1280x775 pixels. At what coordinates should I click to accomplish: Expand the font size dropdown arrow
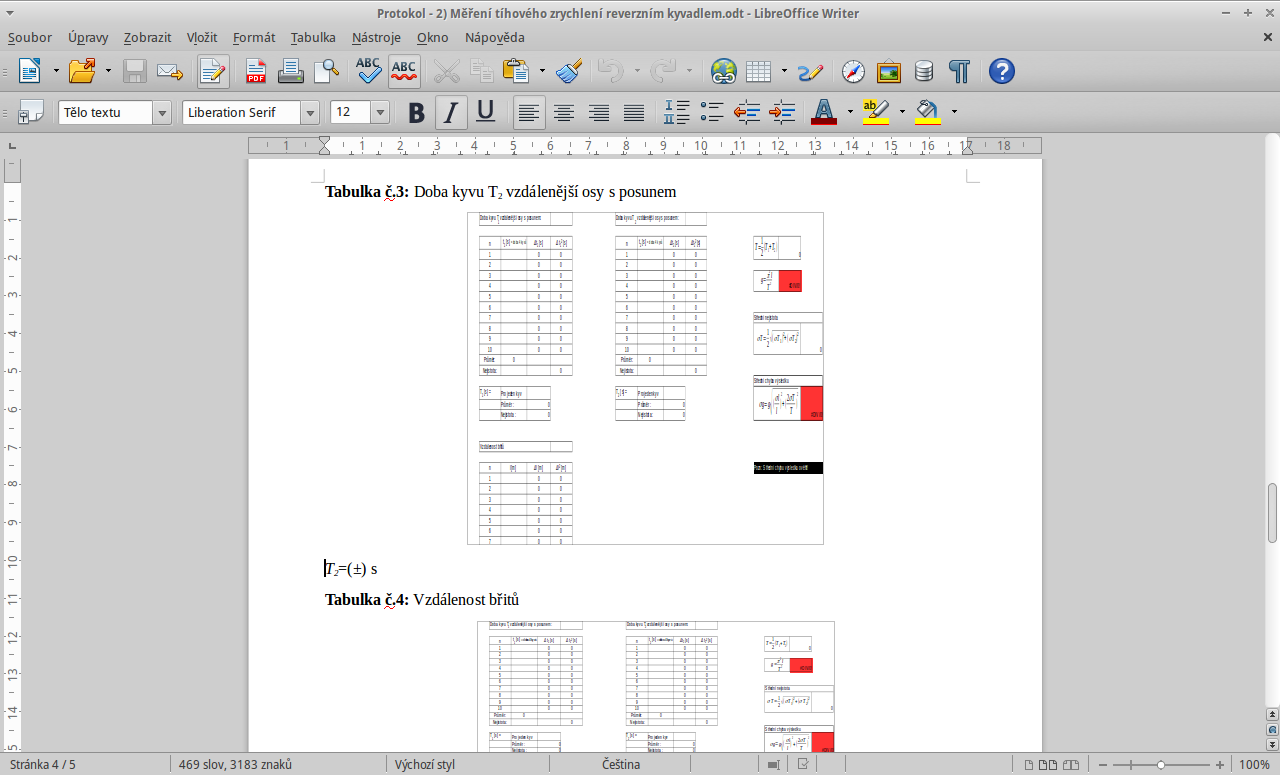tap(380, 113)
